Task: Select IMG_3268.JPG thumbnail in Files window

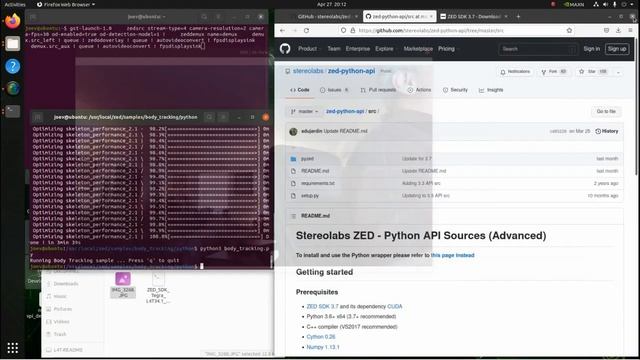Action: coord(123,285)
